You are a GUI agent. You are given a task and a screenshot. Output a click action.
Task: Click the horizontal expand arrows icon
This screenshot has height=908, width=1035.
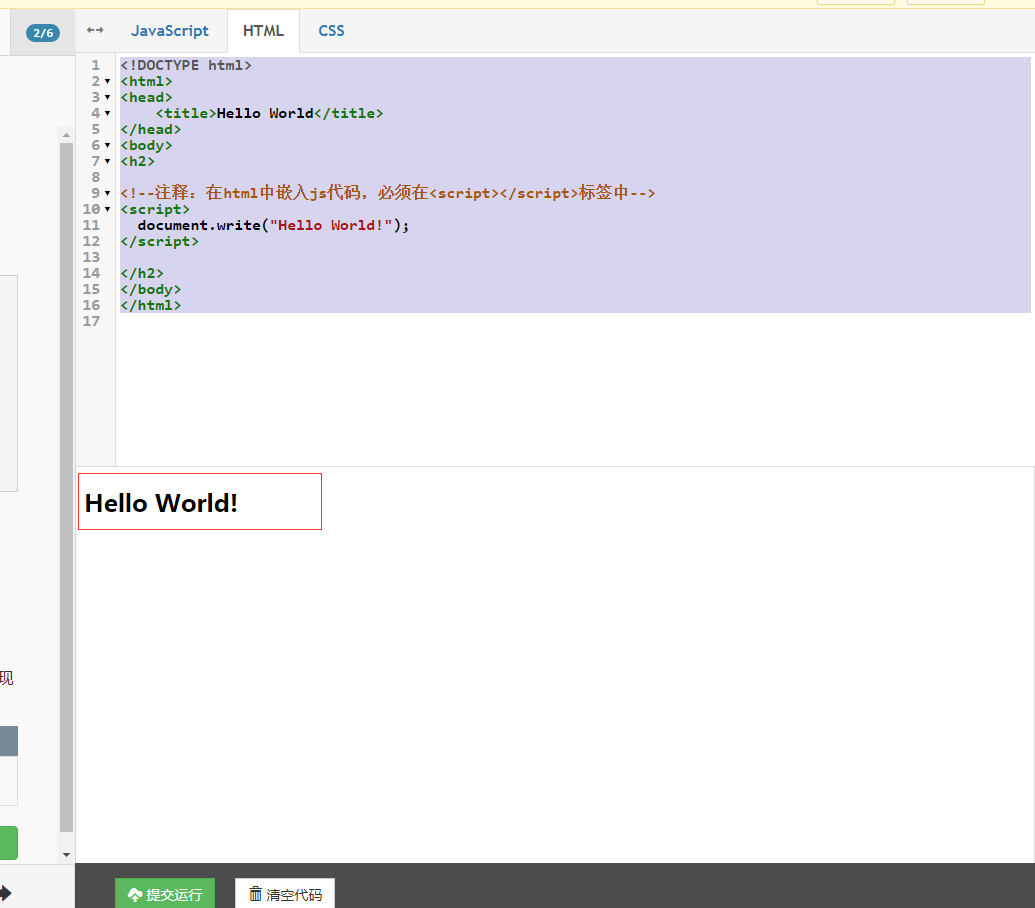[x=95, y=30]
